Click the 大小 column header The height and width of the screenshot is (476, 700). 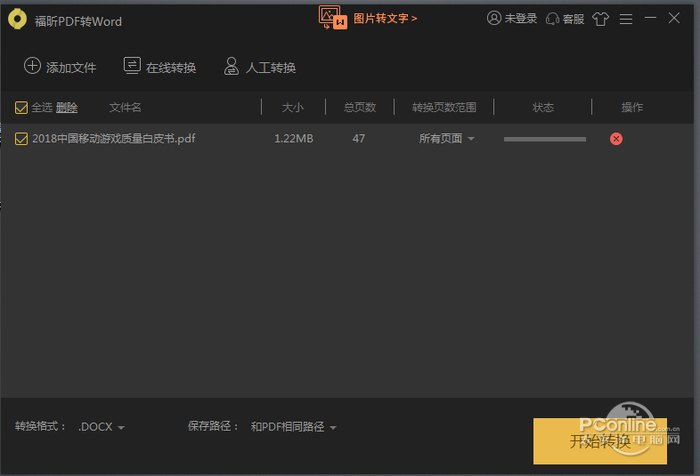tap(293, 107)
